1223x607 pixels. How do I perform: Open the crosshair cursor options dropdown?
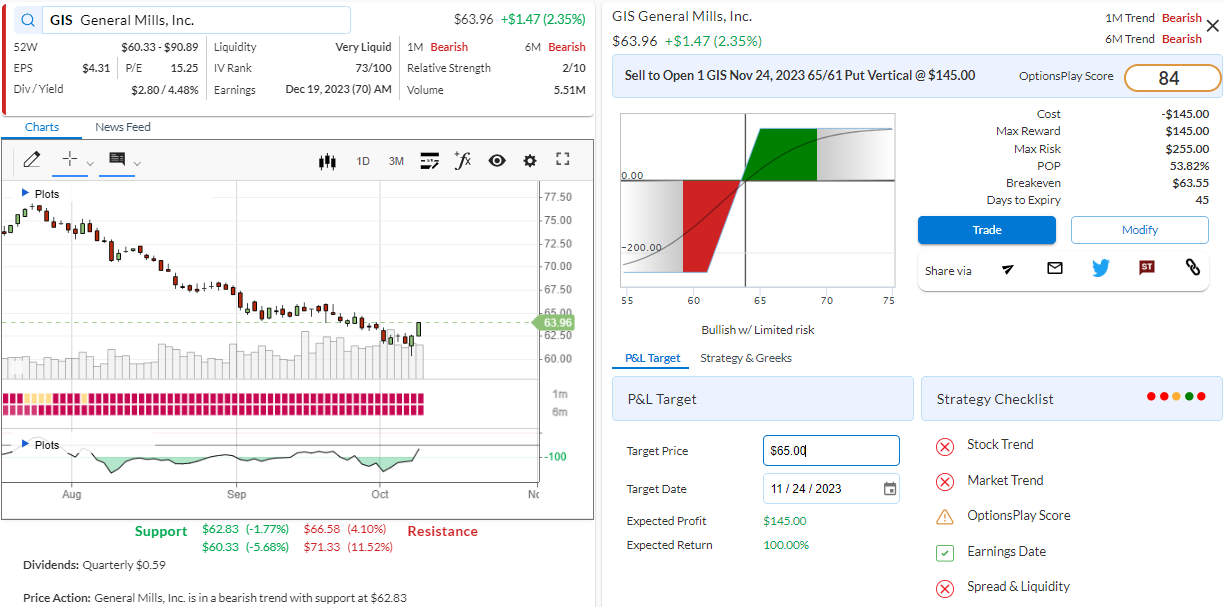tap(89, 163)
